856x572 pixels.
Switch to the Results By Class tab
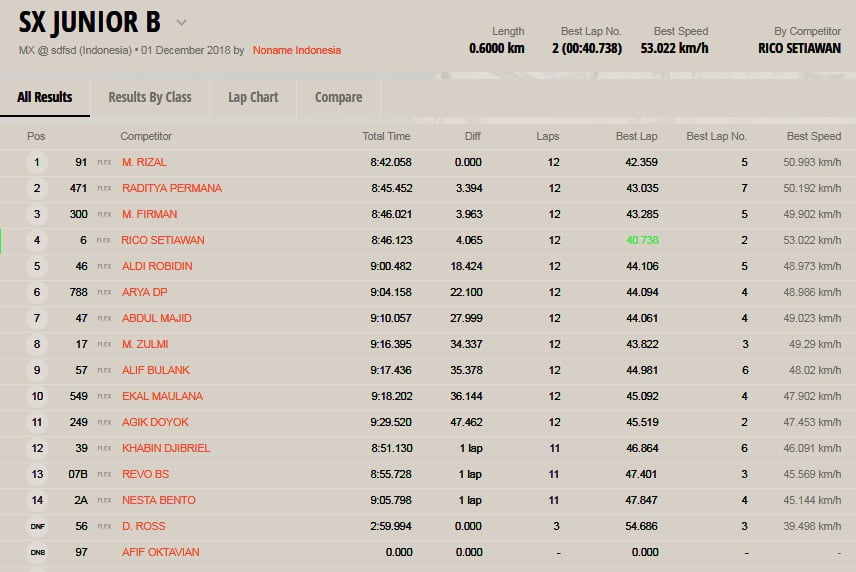point(150,97)
